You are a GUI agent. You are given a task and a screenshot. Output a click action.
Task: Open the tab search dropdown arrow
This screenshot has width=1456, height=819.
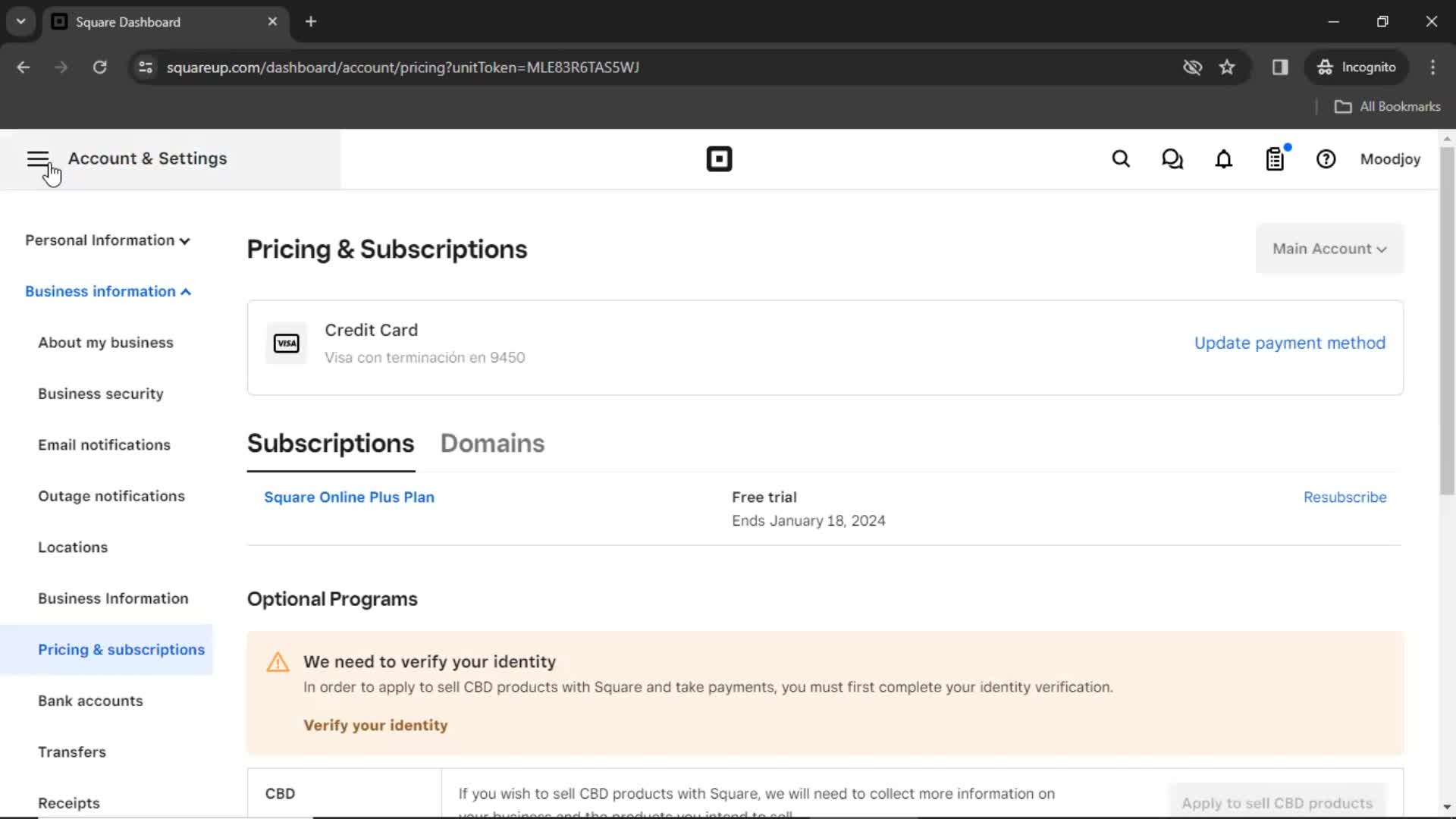[21, 22]
